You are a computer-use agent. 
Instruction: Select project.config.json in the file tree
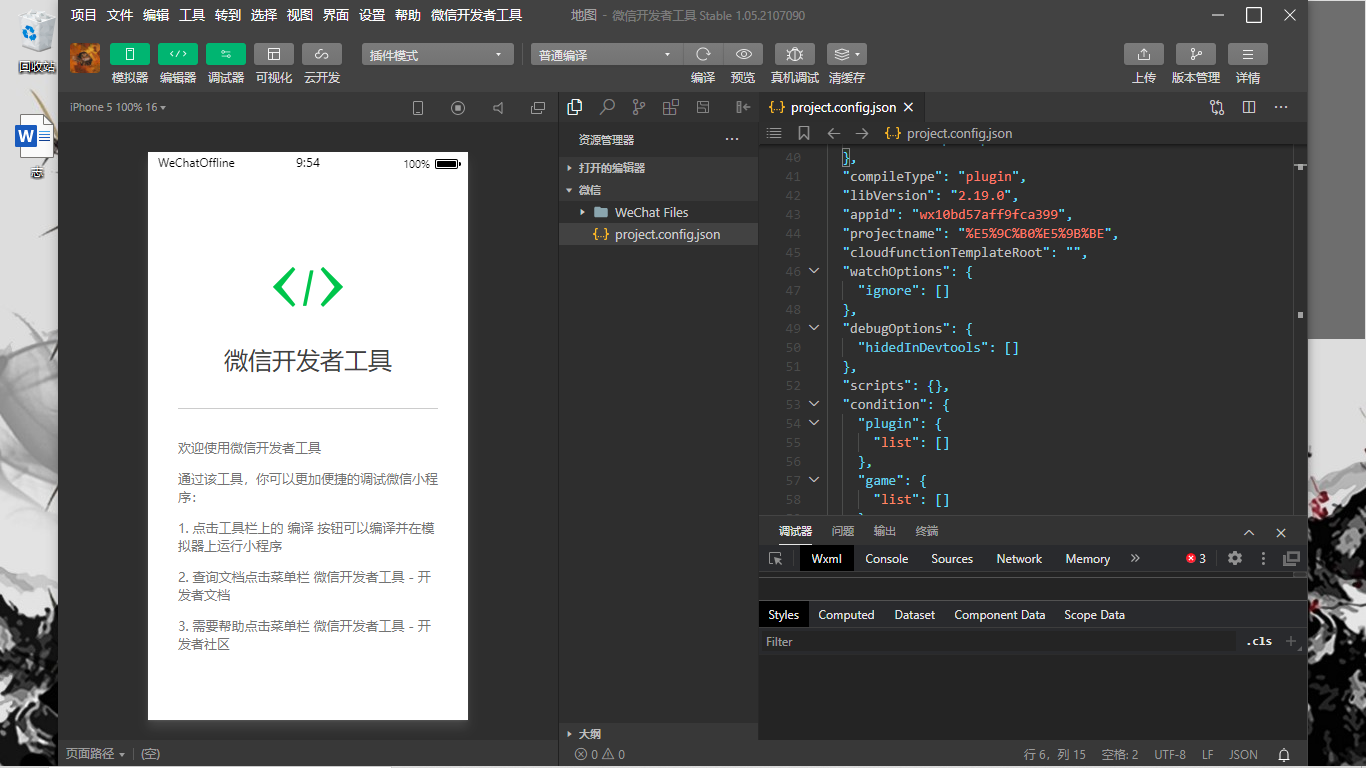tap(659, 234)
